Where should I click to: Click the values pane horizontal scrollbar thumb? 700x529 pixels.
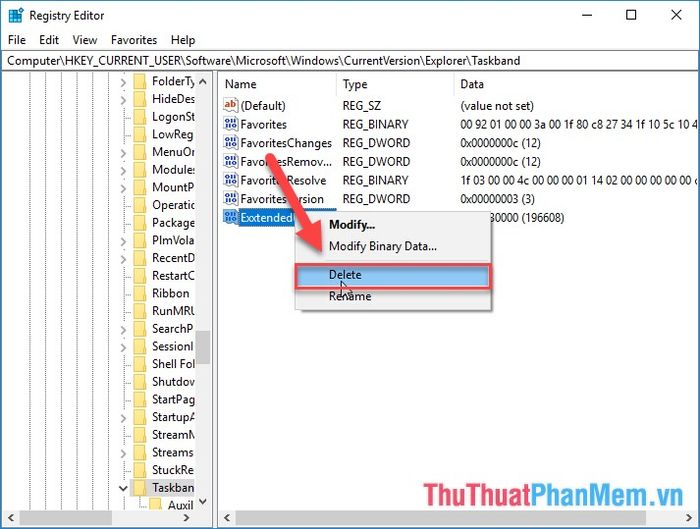(x=440, y=518)
